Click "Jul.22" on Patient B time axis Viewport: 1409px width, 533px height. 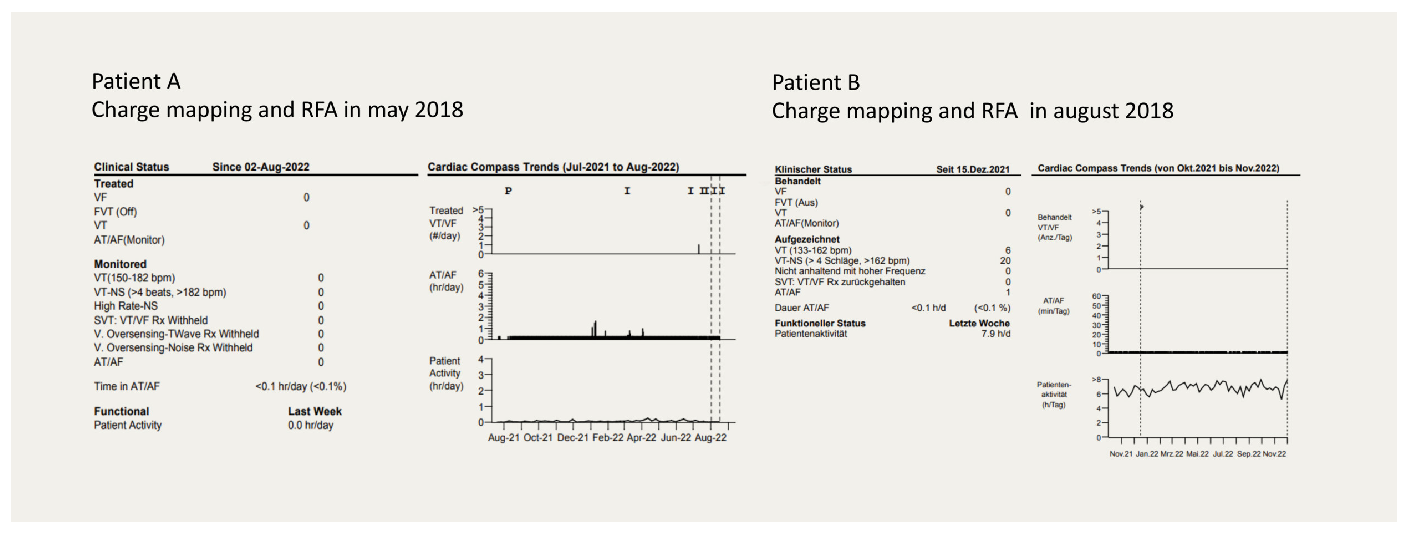1221,453
